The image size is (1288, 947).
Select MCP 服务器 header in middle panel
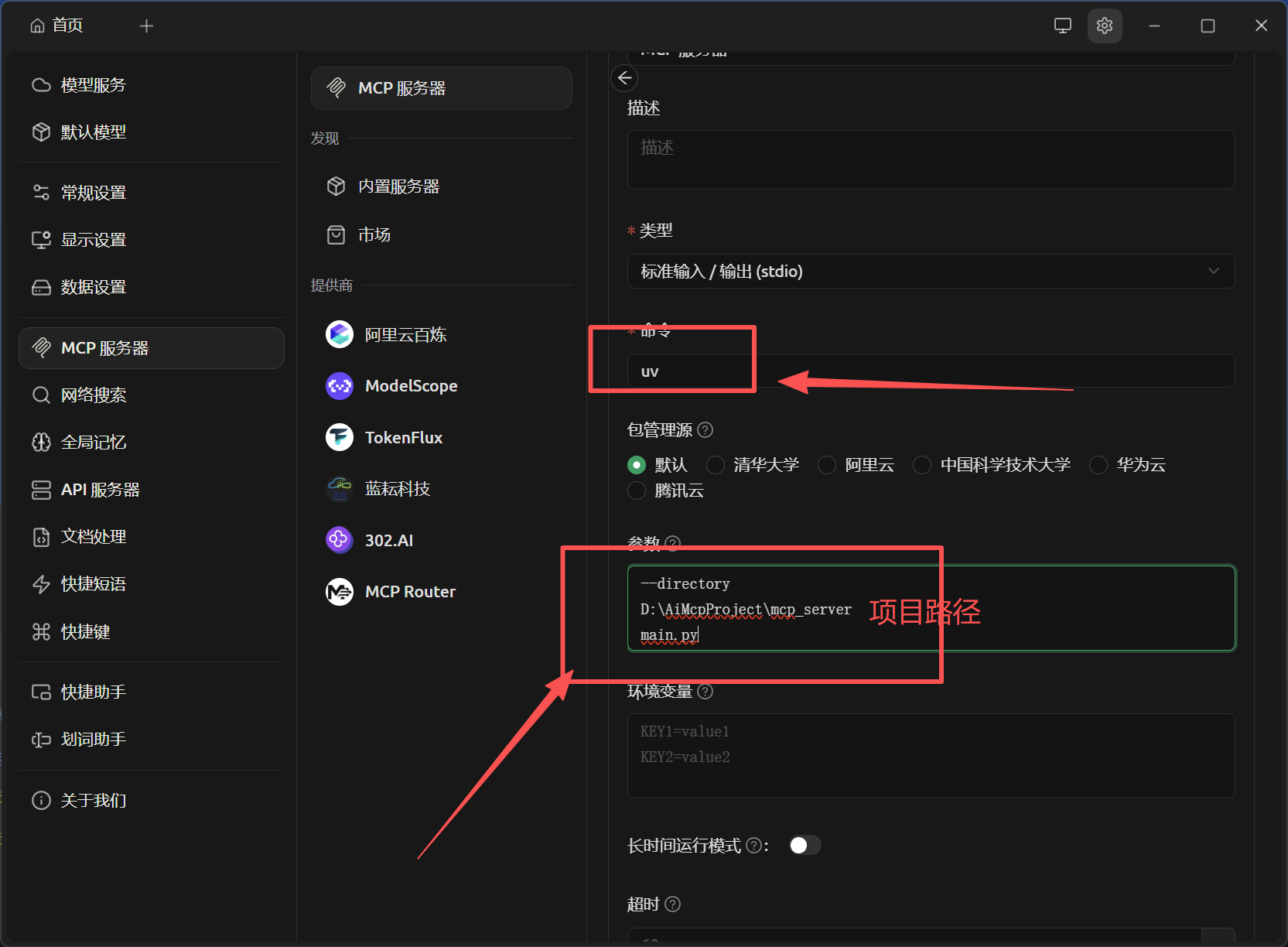pyautogui.click(x=442, y=88)
